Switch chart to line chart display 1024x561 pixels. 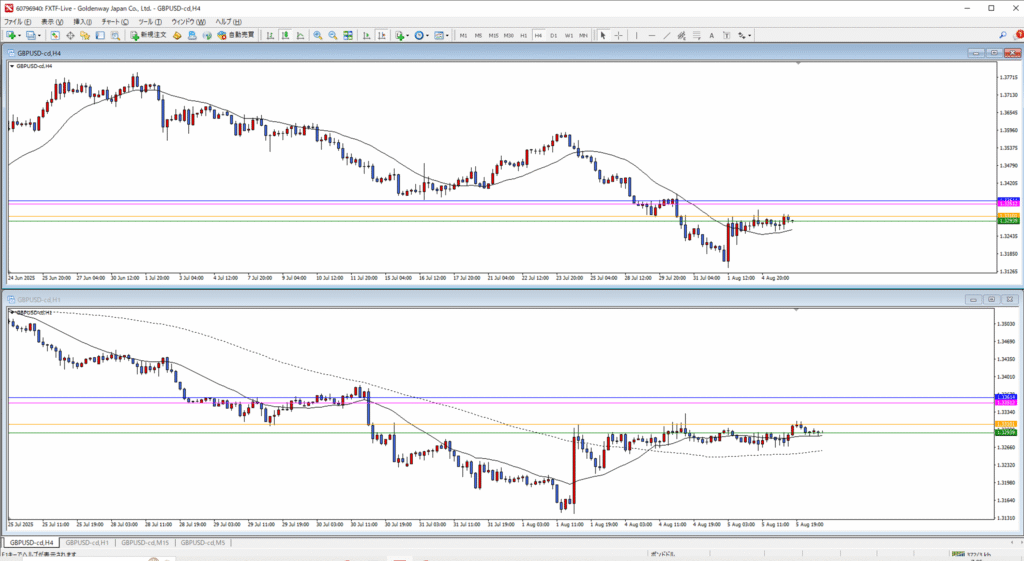(x=300, y=35)
